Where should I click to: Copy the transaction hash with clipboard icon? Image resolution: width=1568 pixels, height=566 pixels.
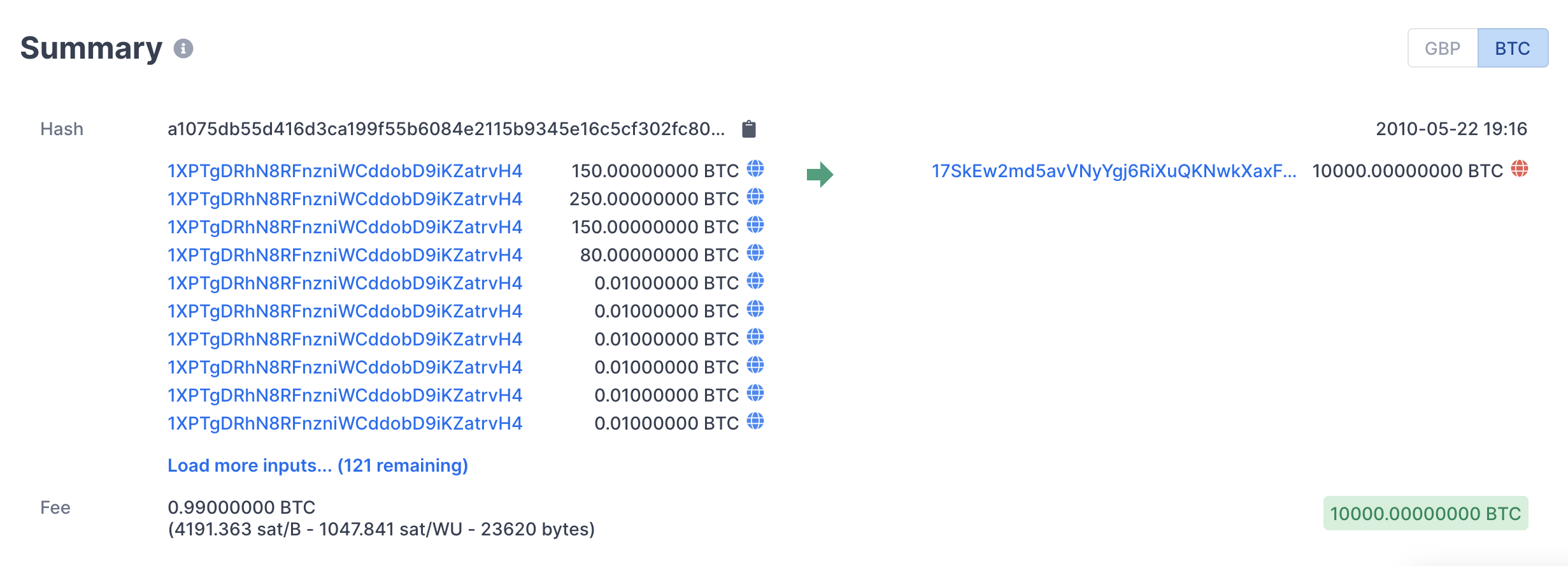coord(749,129)
